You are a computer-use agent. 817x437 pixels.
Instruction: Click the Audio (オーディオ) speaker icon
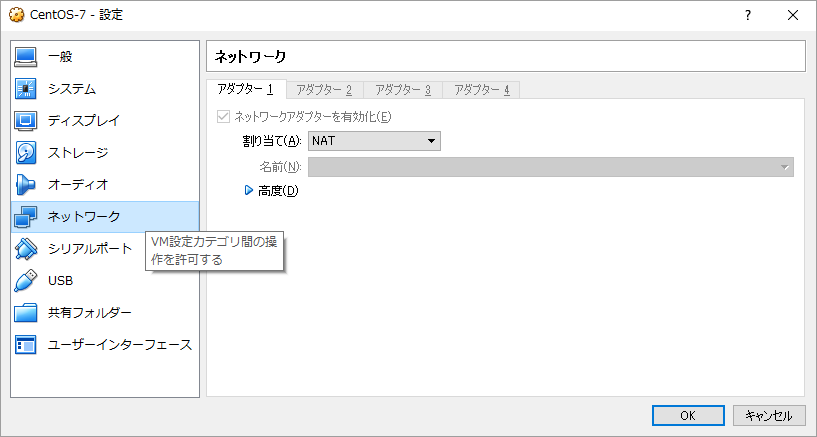pyautogui.click(x=26, y=185)
